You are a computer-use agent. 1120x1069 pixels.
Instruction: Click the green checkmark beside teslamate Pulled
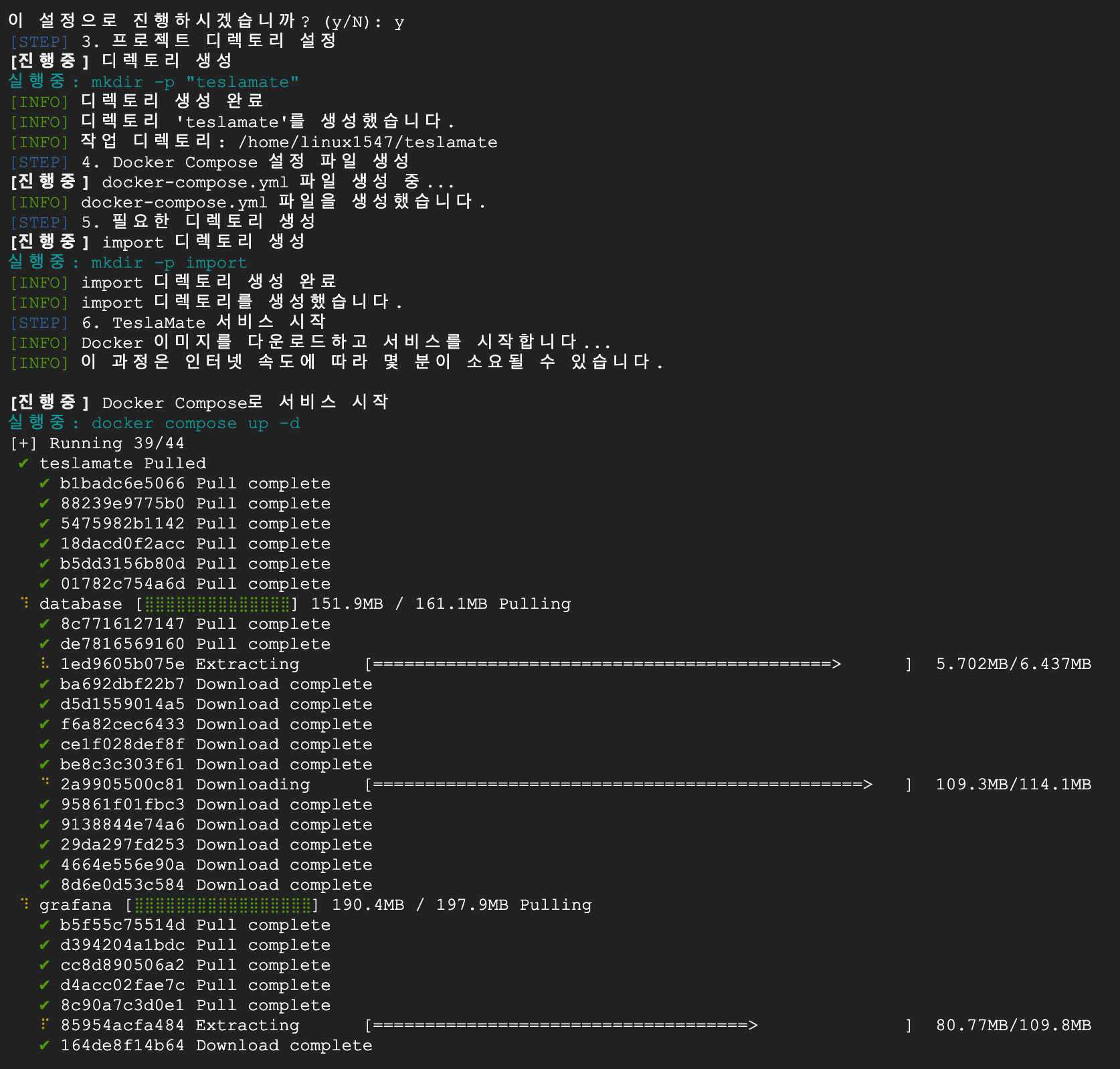pos(24,463)
